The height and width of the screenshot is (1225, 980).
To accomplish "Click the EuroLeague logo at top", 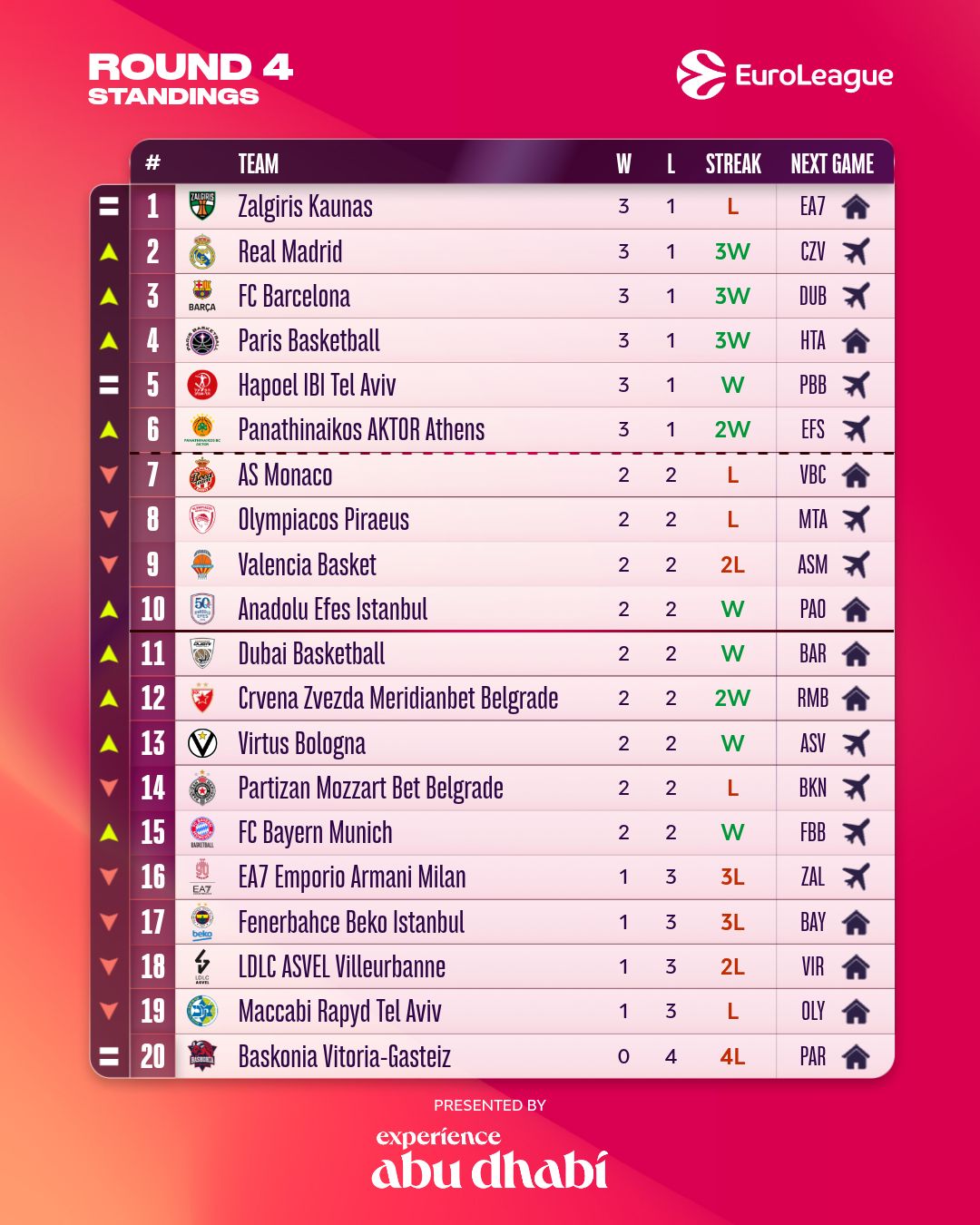I will tap(785, 75).
